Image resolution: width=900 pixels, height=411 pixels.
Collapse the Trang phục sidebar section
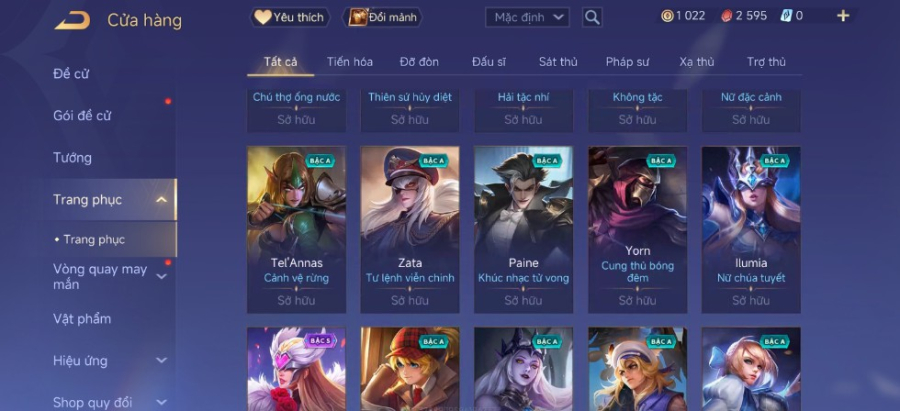162,200
